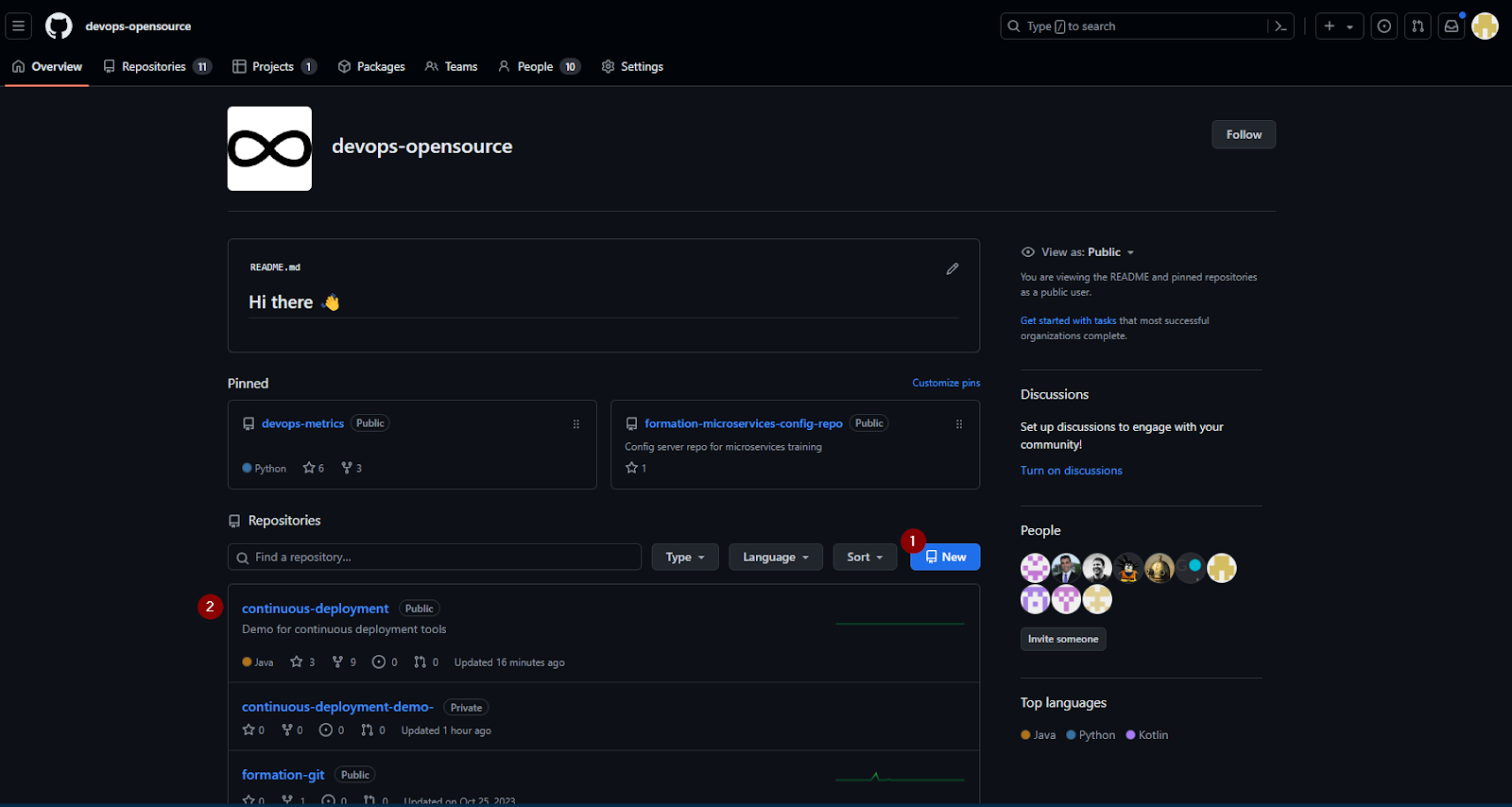Open the View as Public dropdown

coord(1078,252)
